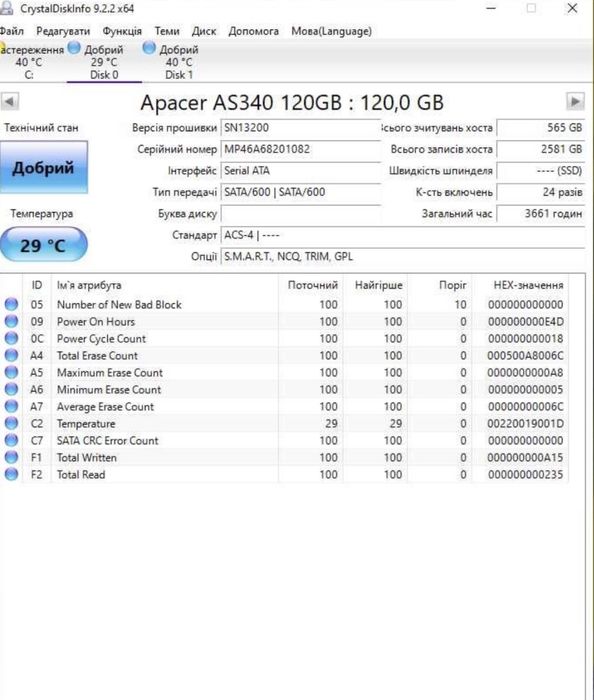Select the Minimum Erase Count attribute name
This screenshot has height=700, width=594.
[109, 389]
